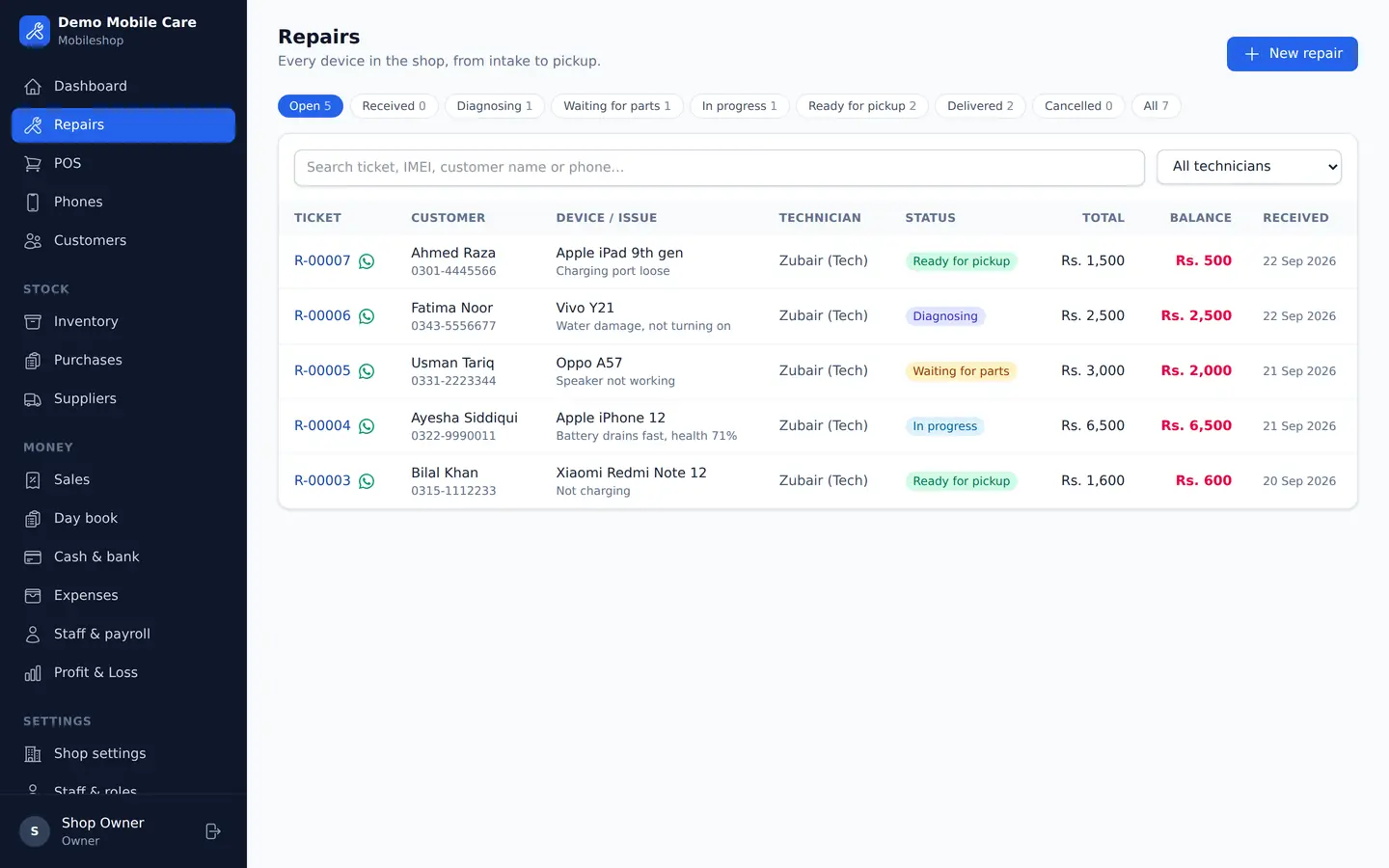Image resolution: width=1389 pixels, height=868 pixels.
Task: Click the logout icon beside Shop Owner
Action: (x=213, y=831)
